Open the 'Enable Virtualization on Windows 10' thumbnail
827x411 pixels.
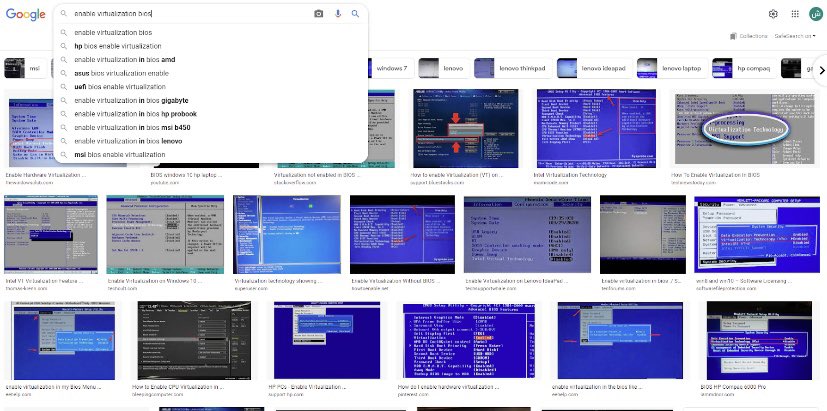(x=165, y=234)
